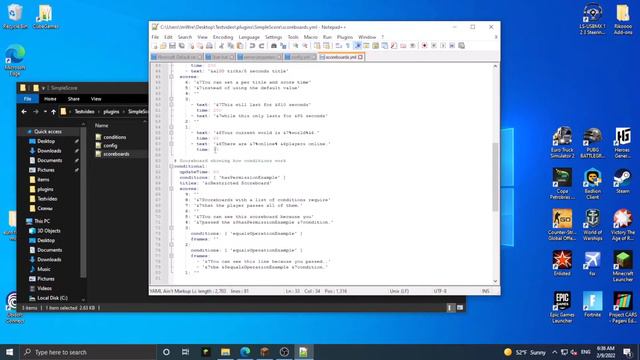This screenshot has width=640, height=360.
Task: Click the details view button in Explorer
Action: click(x=450, y=308)
